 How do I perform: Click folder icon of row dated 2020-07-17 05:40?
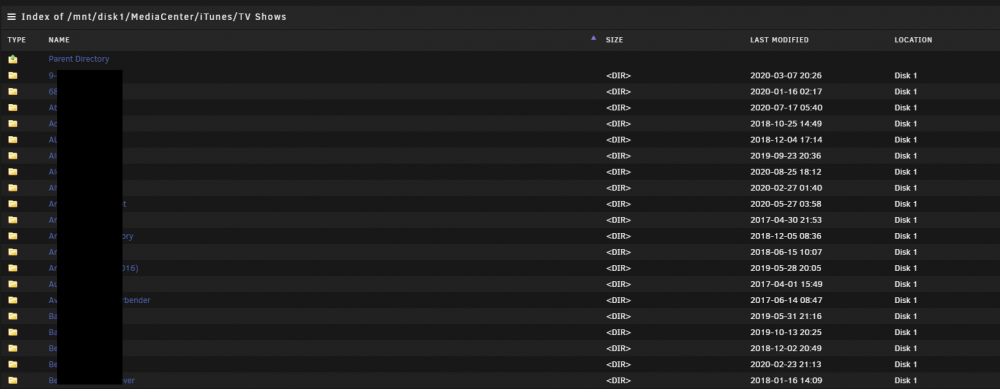click(13, 108)
